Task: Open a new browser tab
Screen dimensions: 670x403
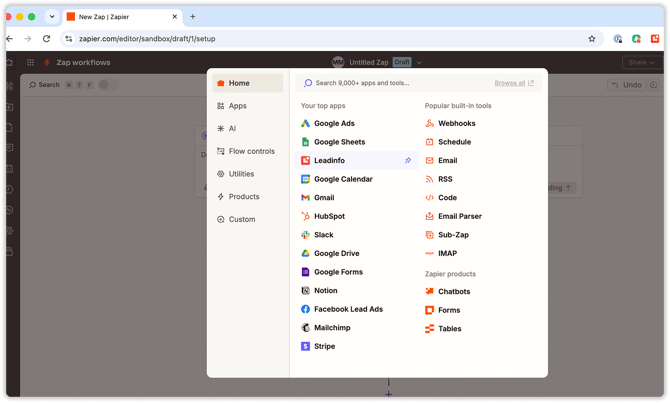Action: [193, 17]
